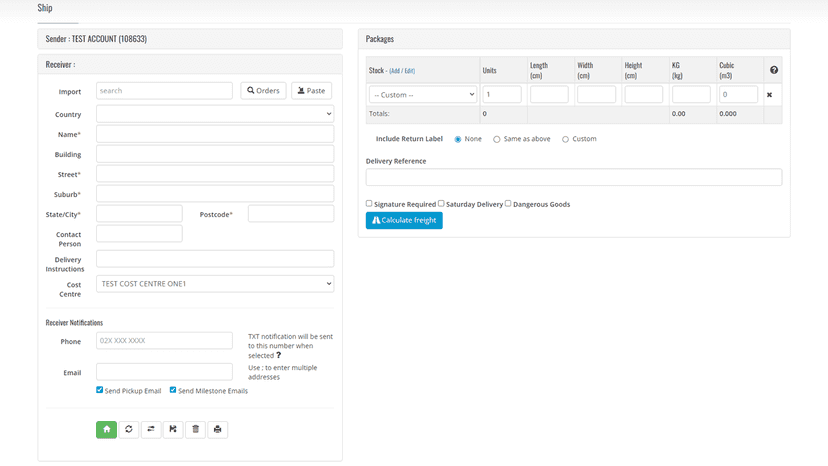The height and width of the screenshot is (466, 828).
Task: Click the Suburb input field
Action: click(x=215, y=194)
